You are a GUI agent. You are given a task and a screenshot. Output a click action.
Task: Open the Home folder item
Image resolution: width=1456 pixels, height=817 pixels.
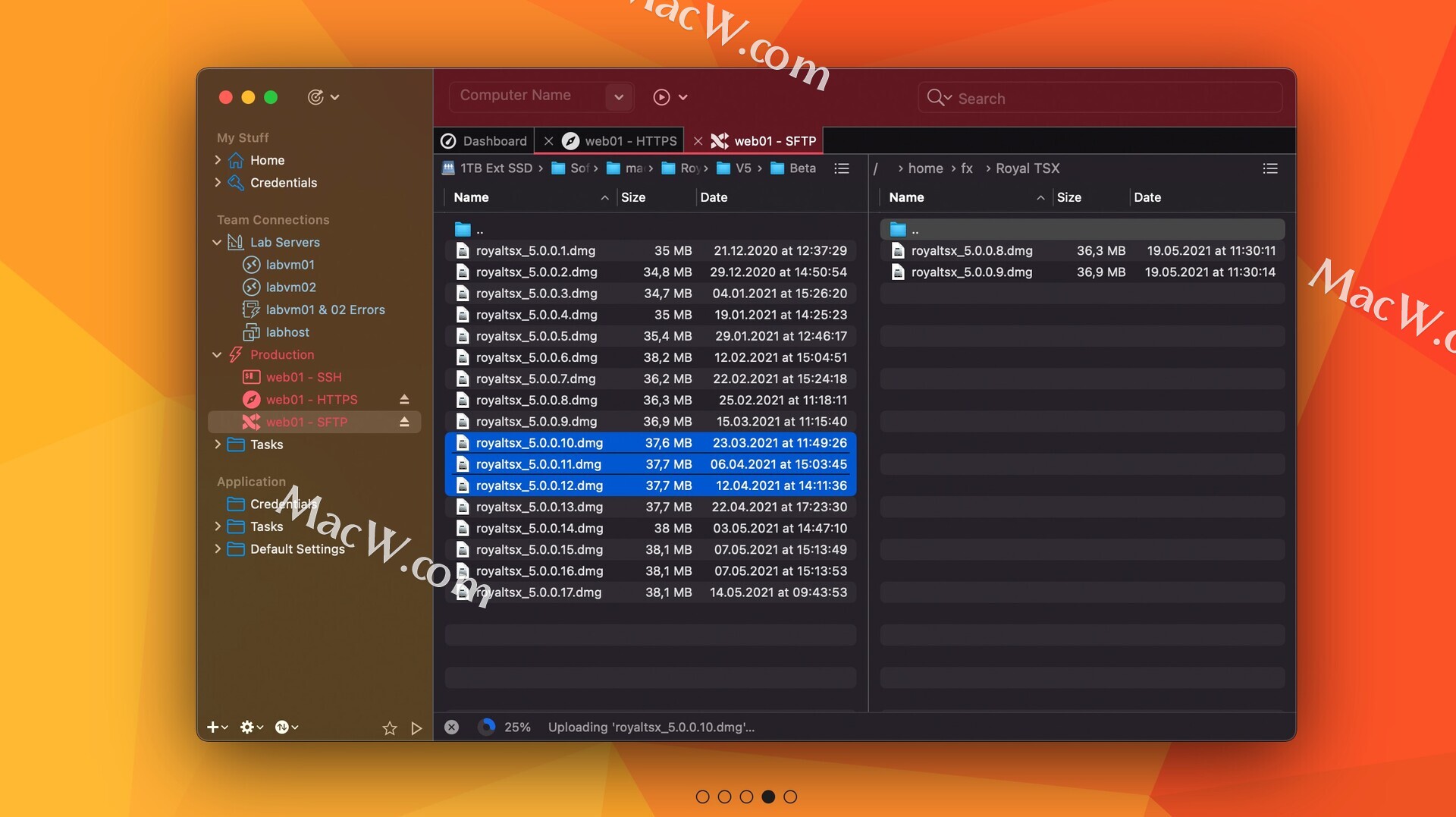click(267, 160)
